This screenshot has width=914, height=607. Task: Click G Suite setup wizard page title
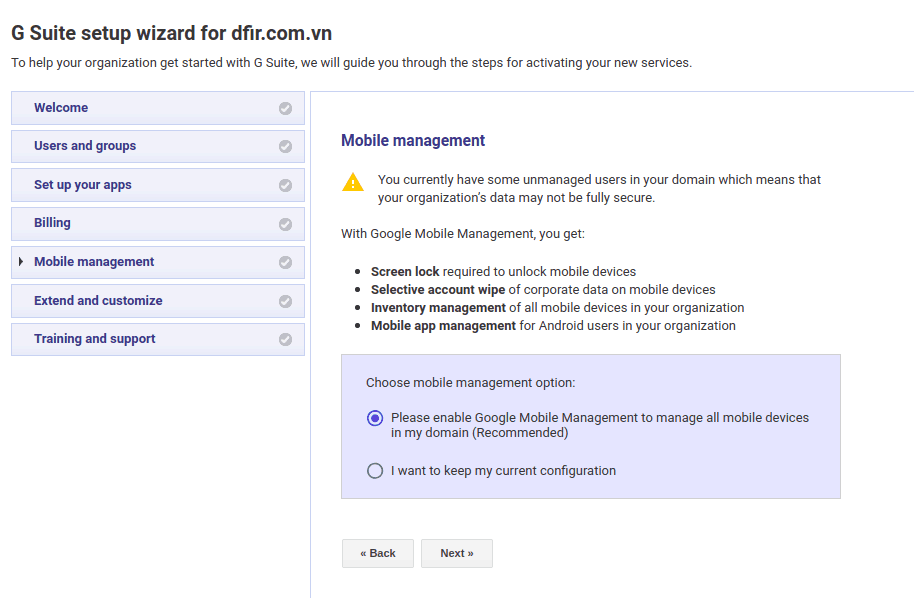point(171,33)
